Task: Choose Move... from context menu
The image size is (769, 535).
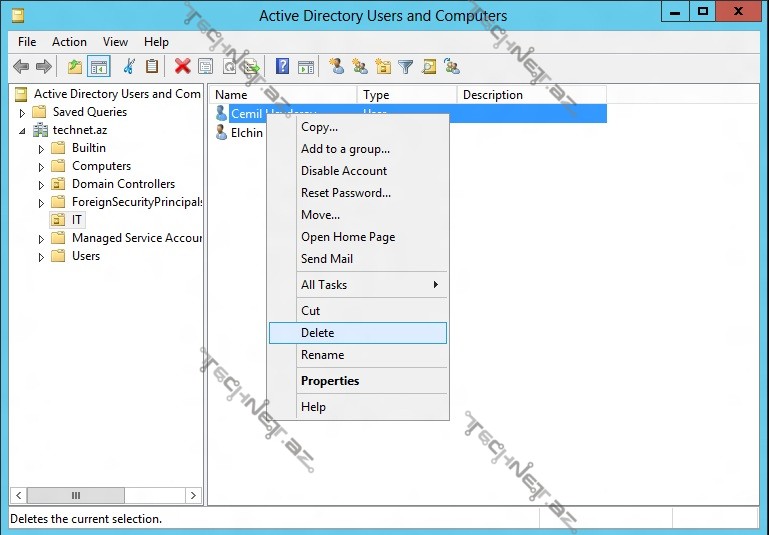Action: [x=358, y=215]
